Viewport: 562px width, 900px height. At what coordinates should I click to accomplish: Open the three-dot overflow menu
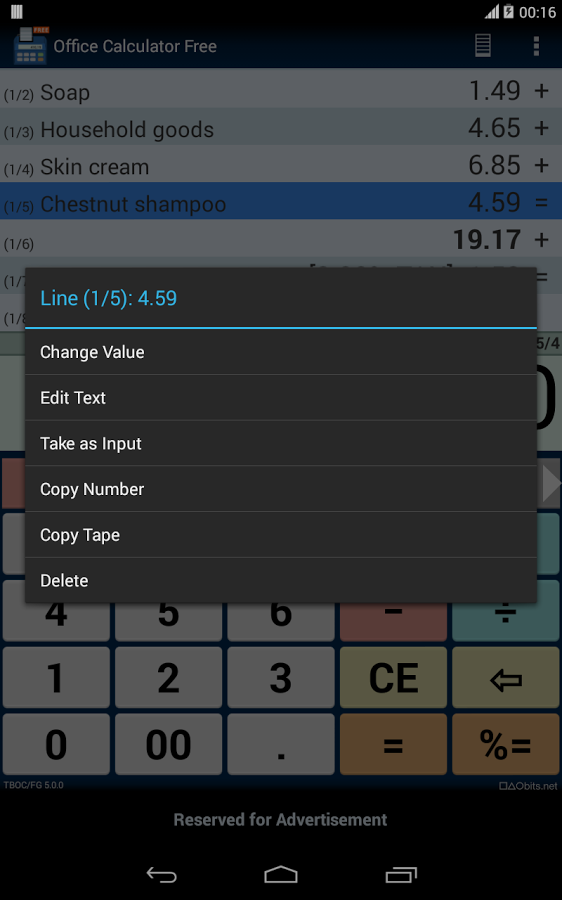536,46
